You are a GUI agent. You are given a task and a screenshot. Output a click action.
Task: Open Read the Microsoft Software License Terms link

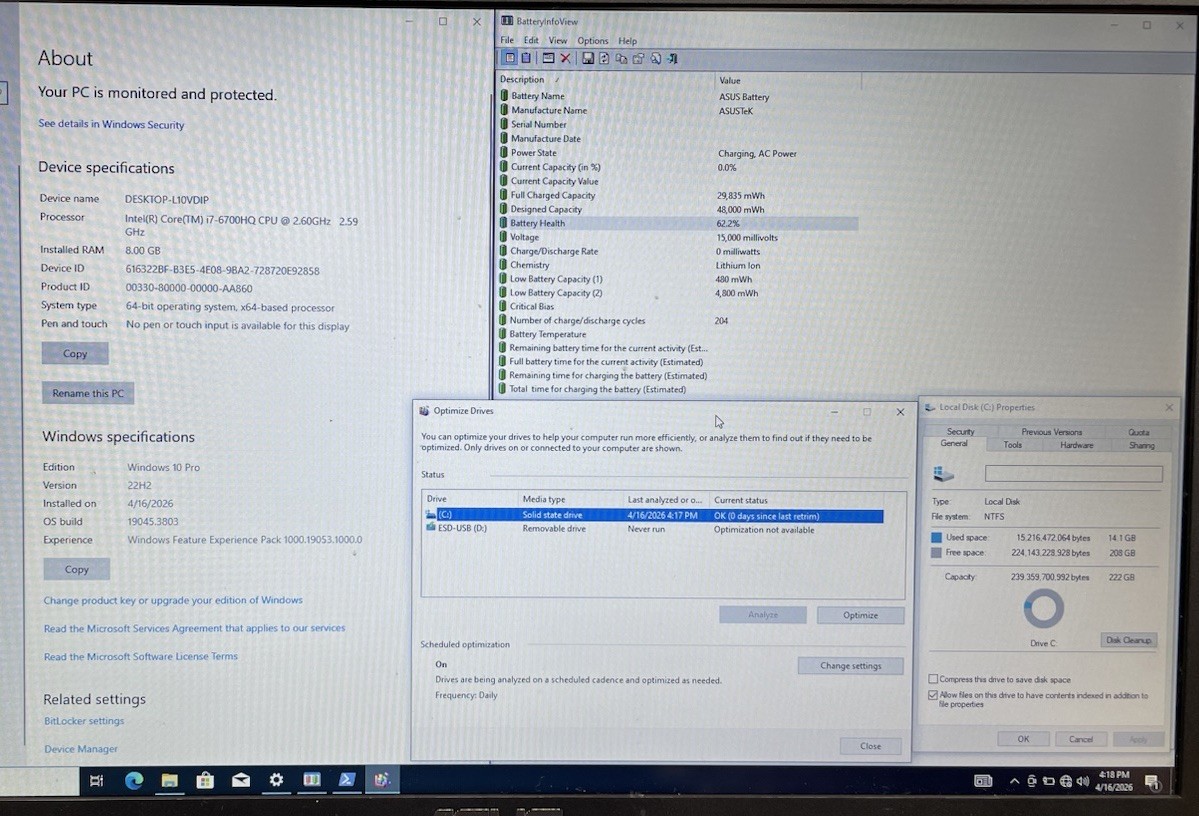click(141, 656)
